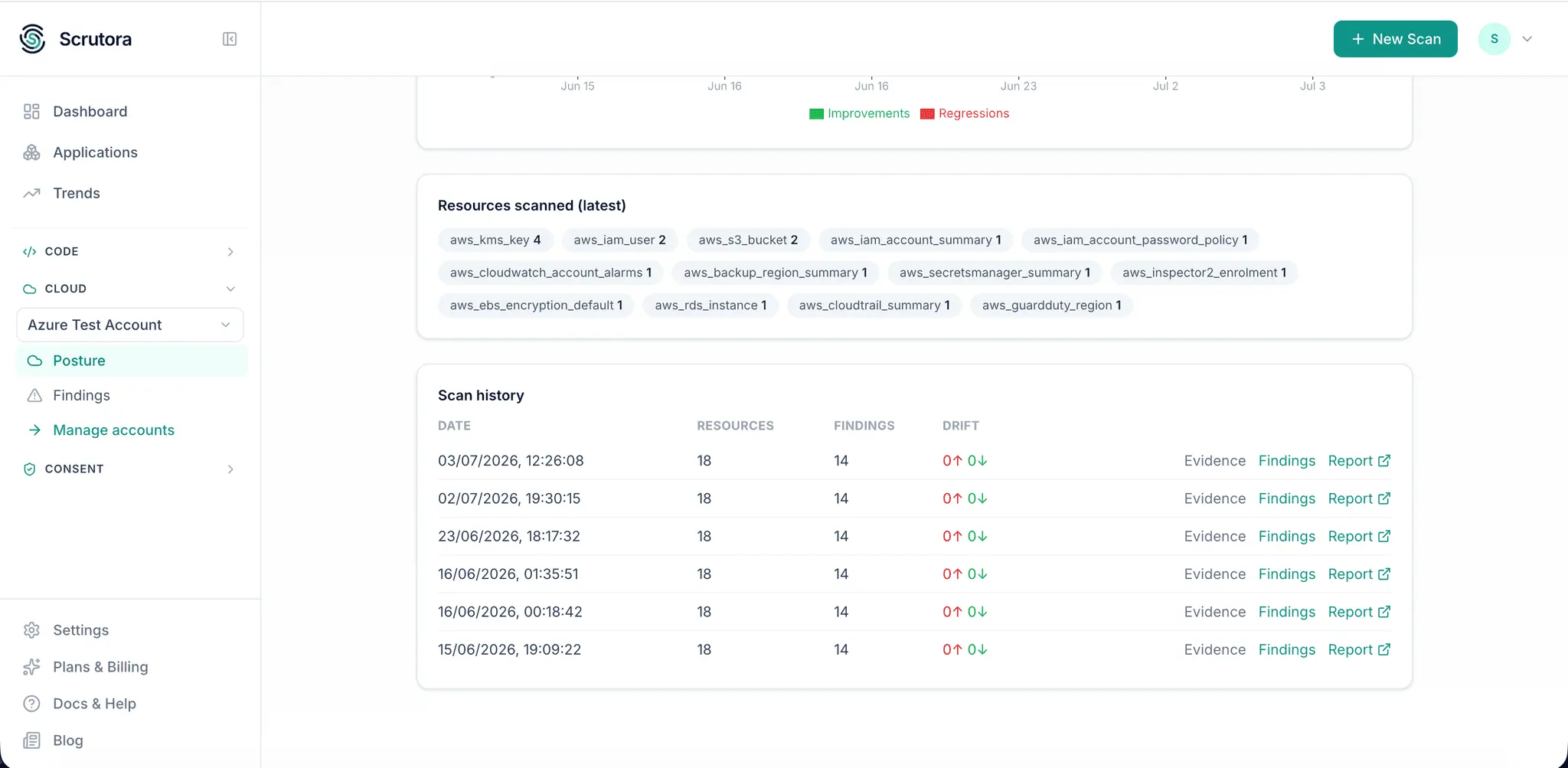
Task: Click Report external icon for 02/07/2026 scan
Action: click(1384, 498)
